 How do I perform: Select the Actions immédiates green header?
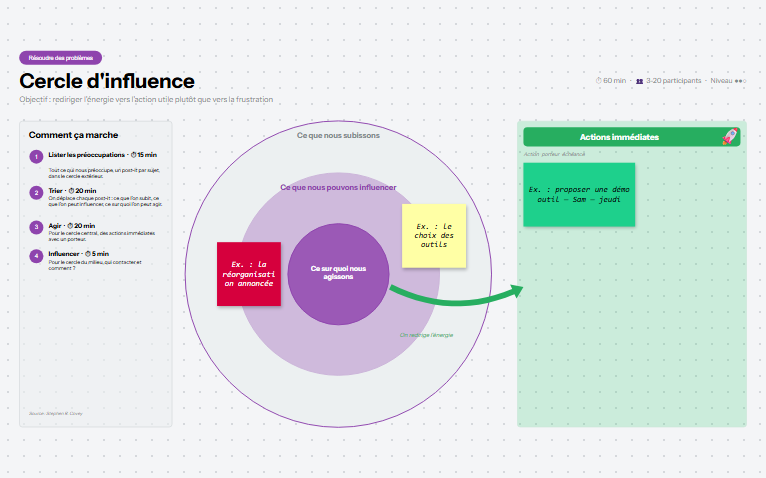632,137
